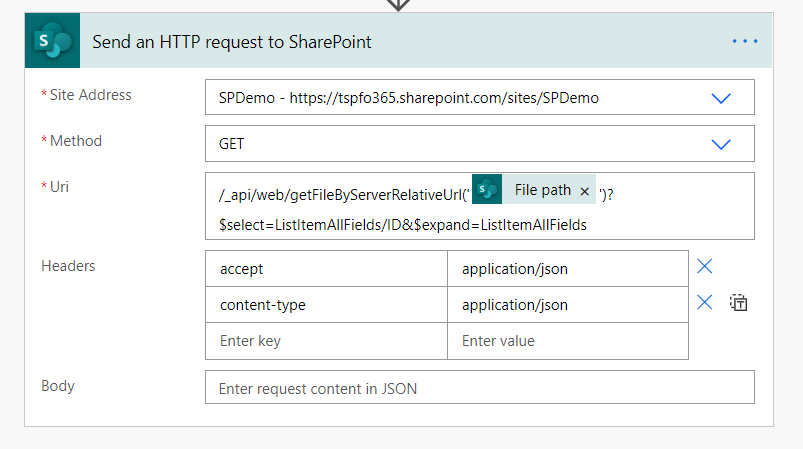
Task: Click the Body request content field
Action: tap(479, 388)
